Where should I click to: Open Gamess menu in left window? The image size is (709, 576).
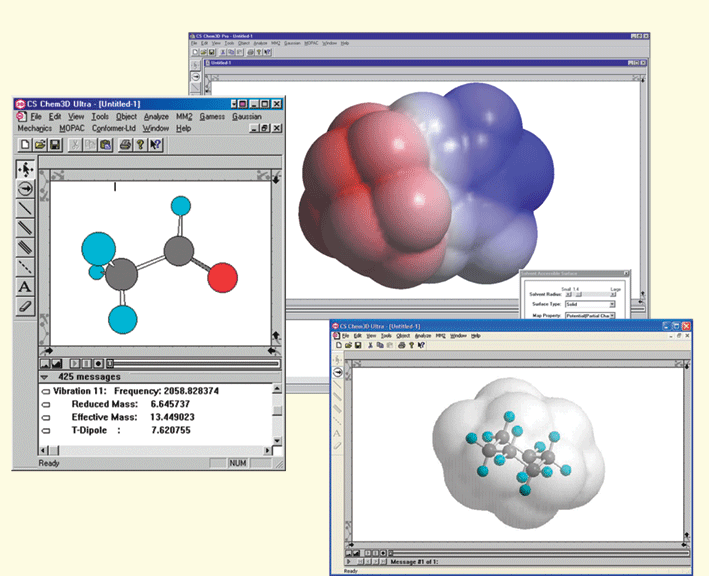(212, 117)
